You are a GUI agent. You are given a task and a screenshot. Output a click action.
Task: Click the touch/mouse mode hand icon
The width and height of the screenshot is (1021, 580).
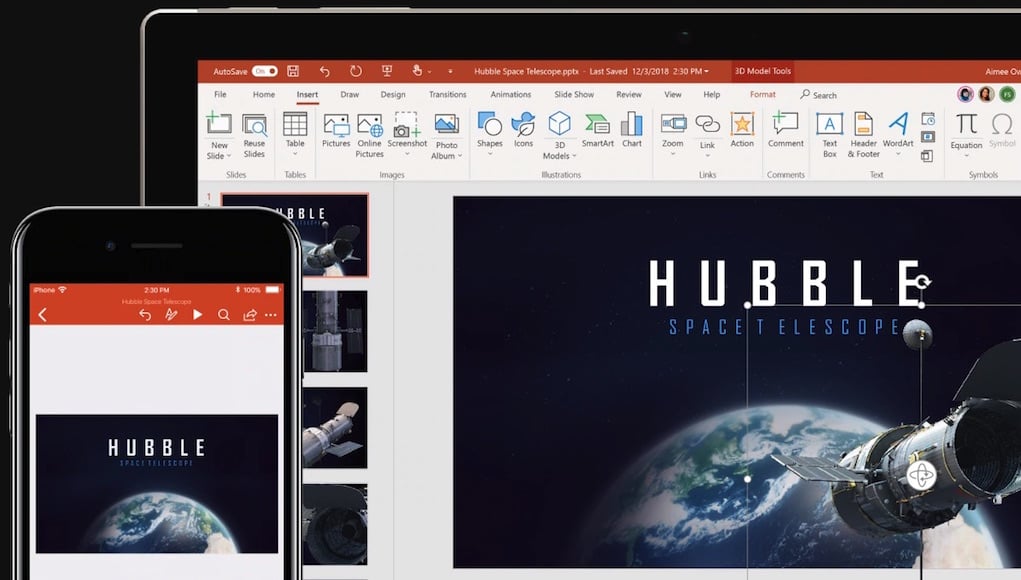[x=417, y=70]
